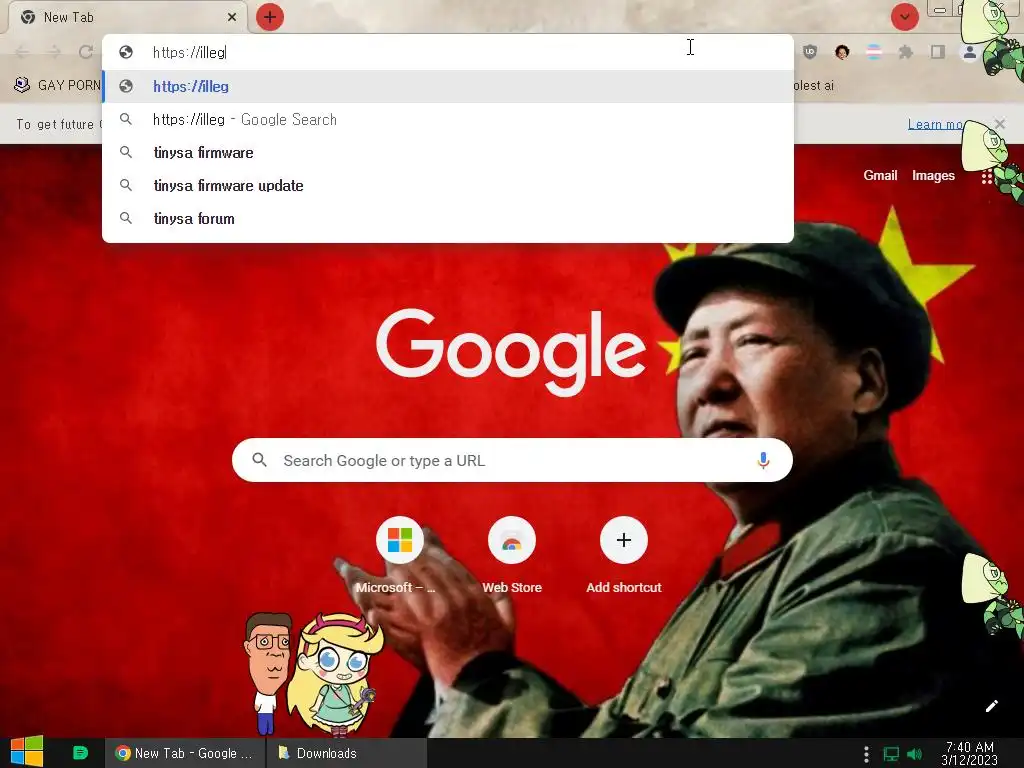Start voice search with microphone icon
Screen dimensions: 1024x768
point(763,460)
